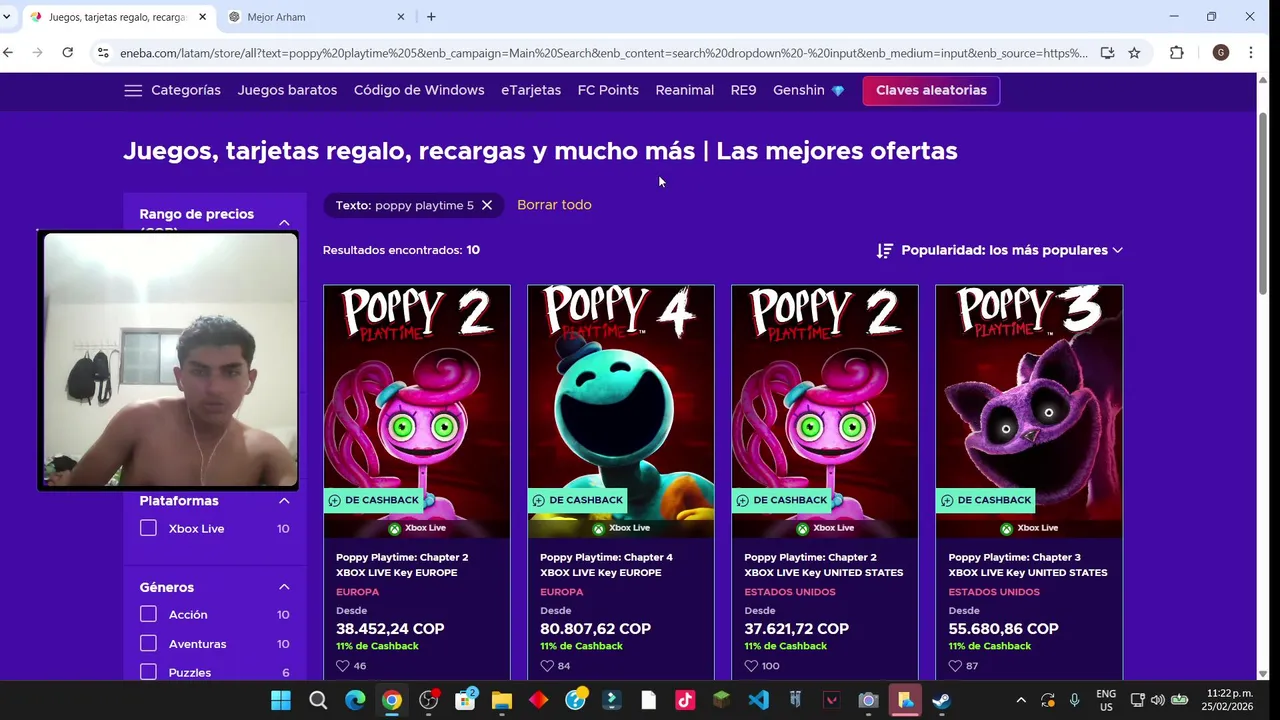Click Poppy Playtime 3 cover image

[1029, 410]
